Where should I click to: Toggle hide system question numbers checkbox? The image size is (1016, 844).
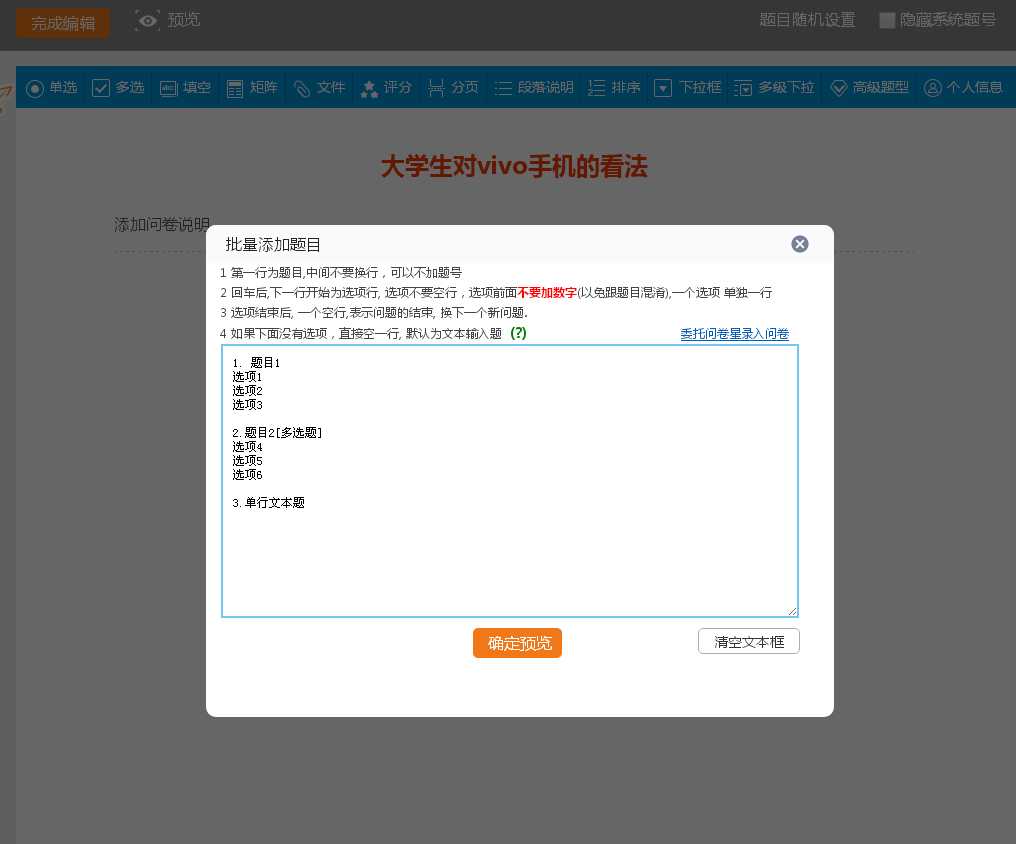click(x=887, y=20)
